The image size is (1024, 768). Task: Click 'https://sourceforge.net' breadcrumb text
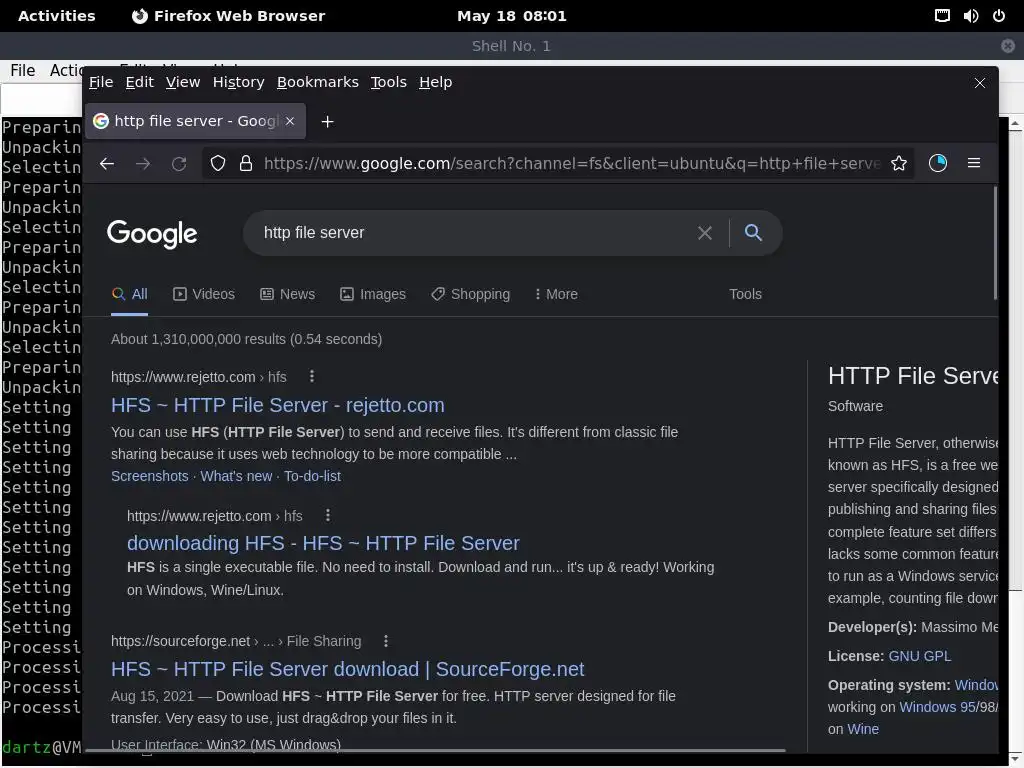pos(180,641)
